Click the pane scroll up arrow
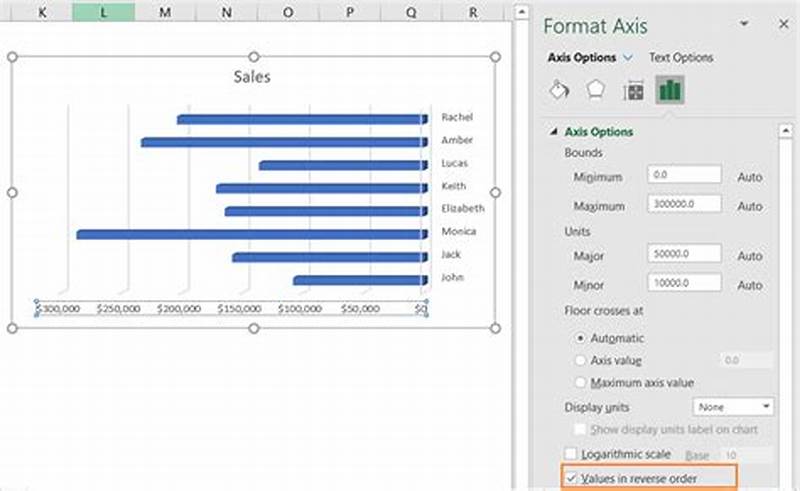Viewport: 800px width, 491px height. 785,131
